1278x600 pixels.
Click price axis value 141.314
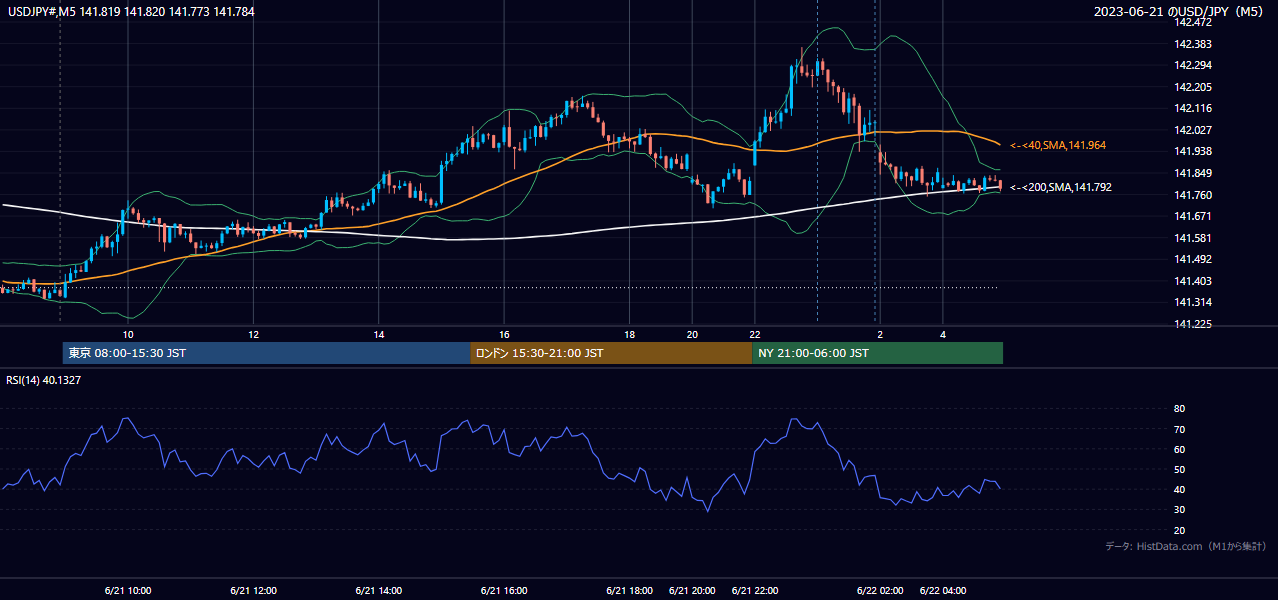click(x=1192, y=302)
